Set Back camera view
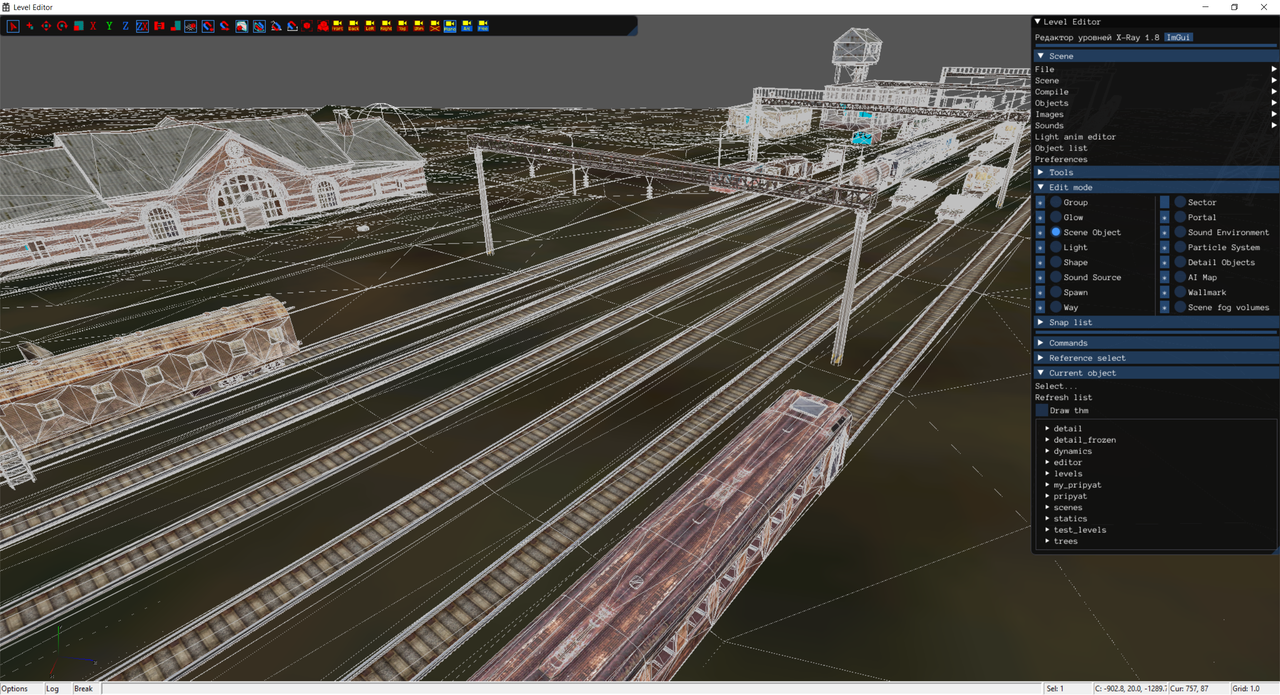The height and width of the screenshot is (695, 1280). tap(353, 26)
